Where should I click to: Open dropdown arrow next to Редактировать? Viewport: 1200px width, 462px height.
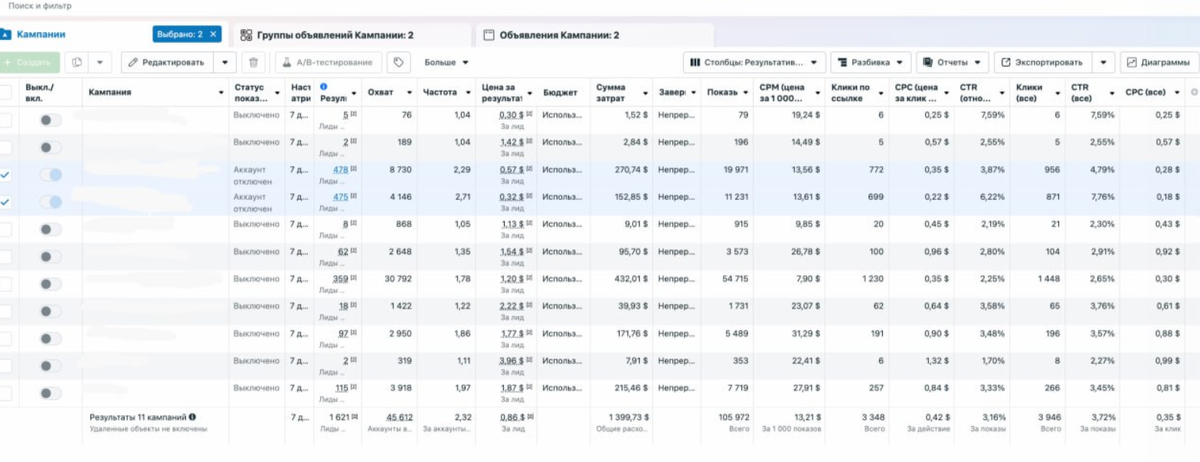tap(226, 62)
